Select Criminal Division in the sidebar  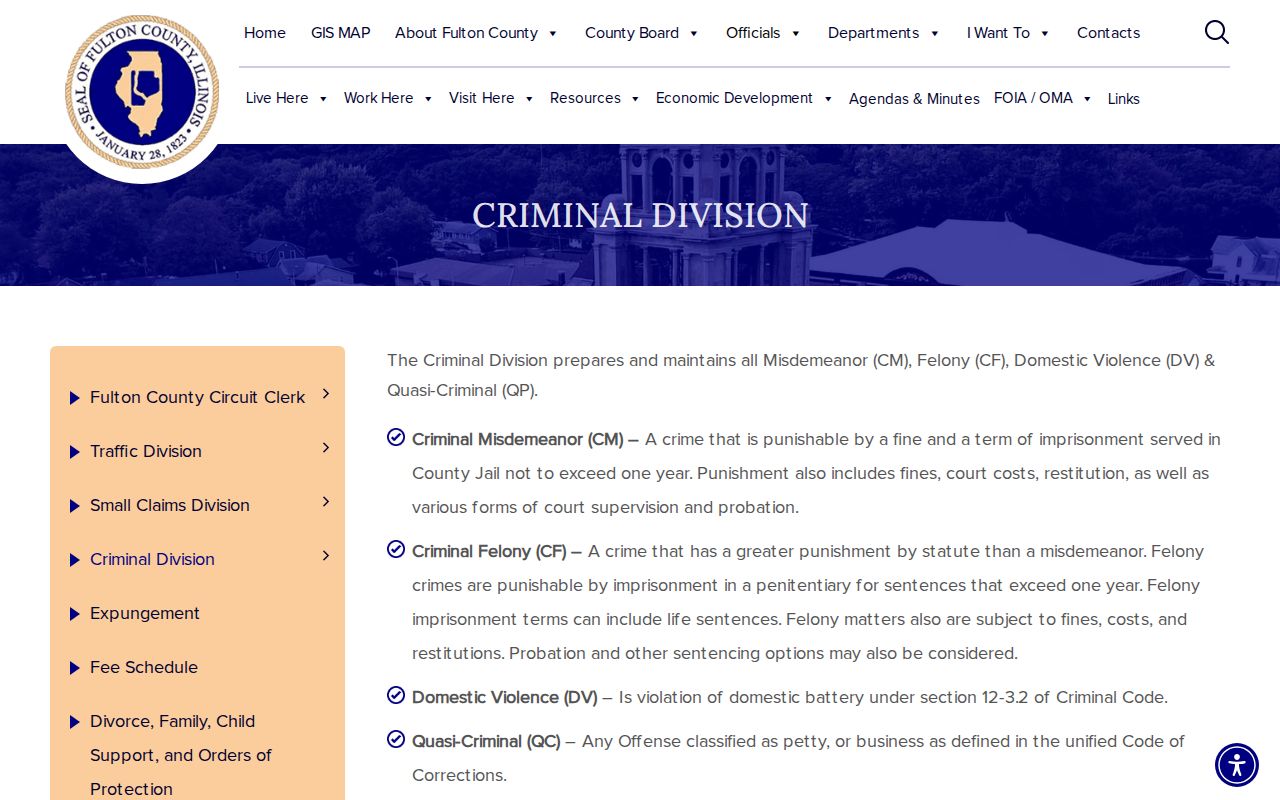[152, 559]
